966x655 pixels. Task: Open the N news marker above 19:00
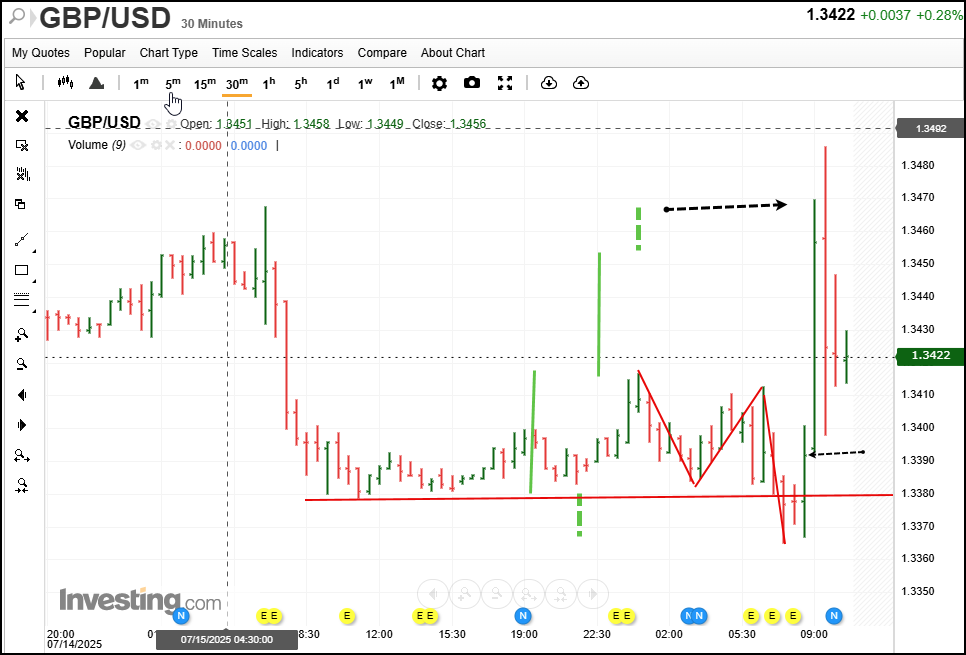pos(523,616)
